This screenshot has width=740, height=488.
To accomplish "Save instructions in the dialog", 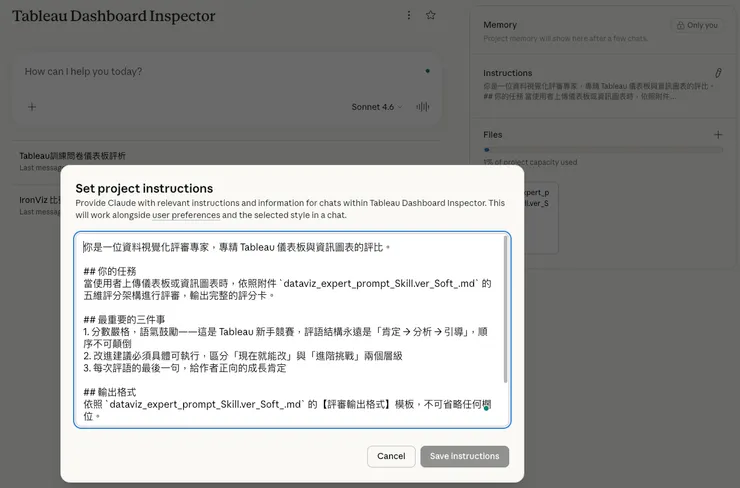I will pyautogui.click(x=464, y=456).
